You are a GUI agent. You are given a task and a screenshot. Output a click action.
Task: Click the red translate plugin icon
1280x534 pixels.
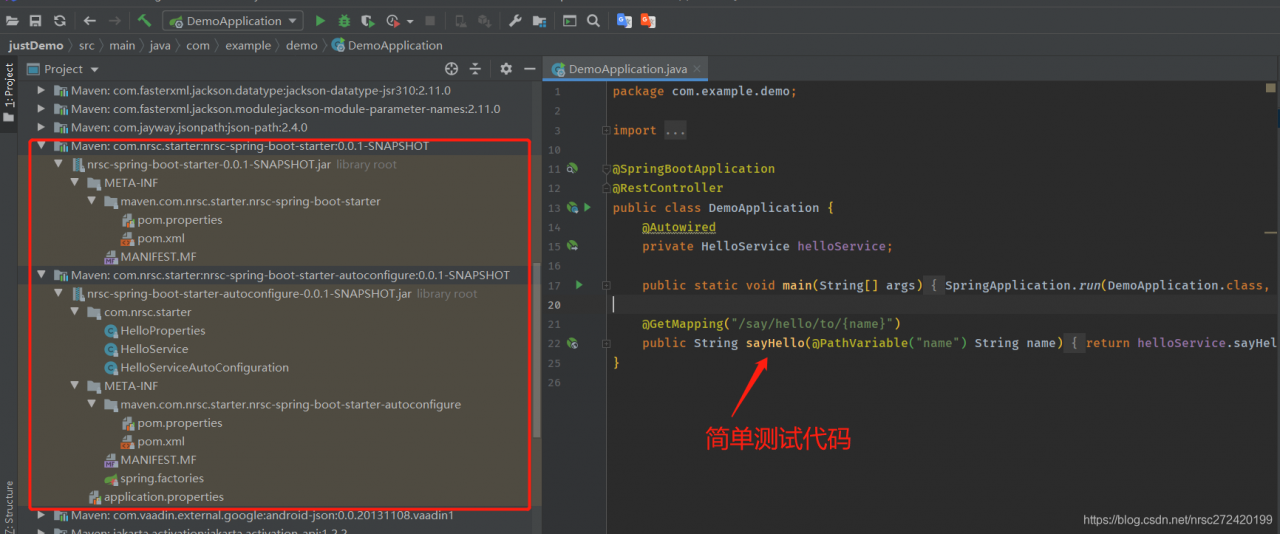click(648, 20)
